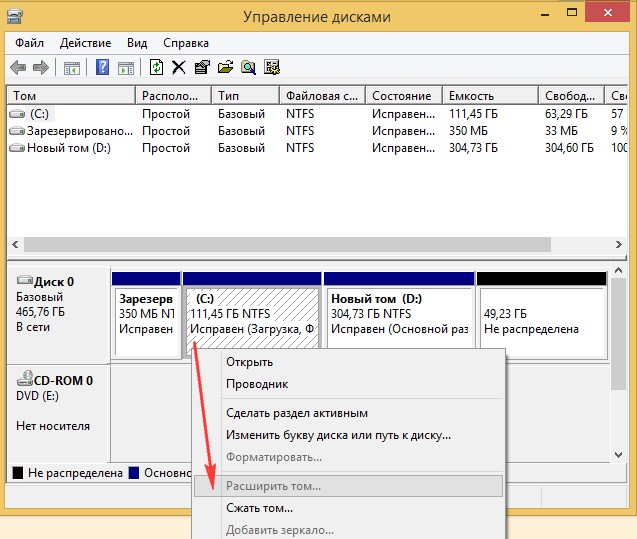Select the 49,23 ГБ Не распределена block
Image resolution: width=637 pixels, height=539 pixels.
tap(542, 316)
